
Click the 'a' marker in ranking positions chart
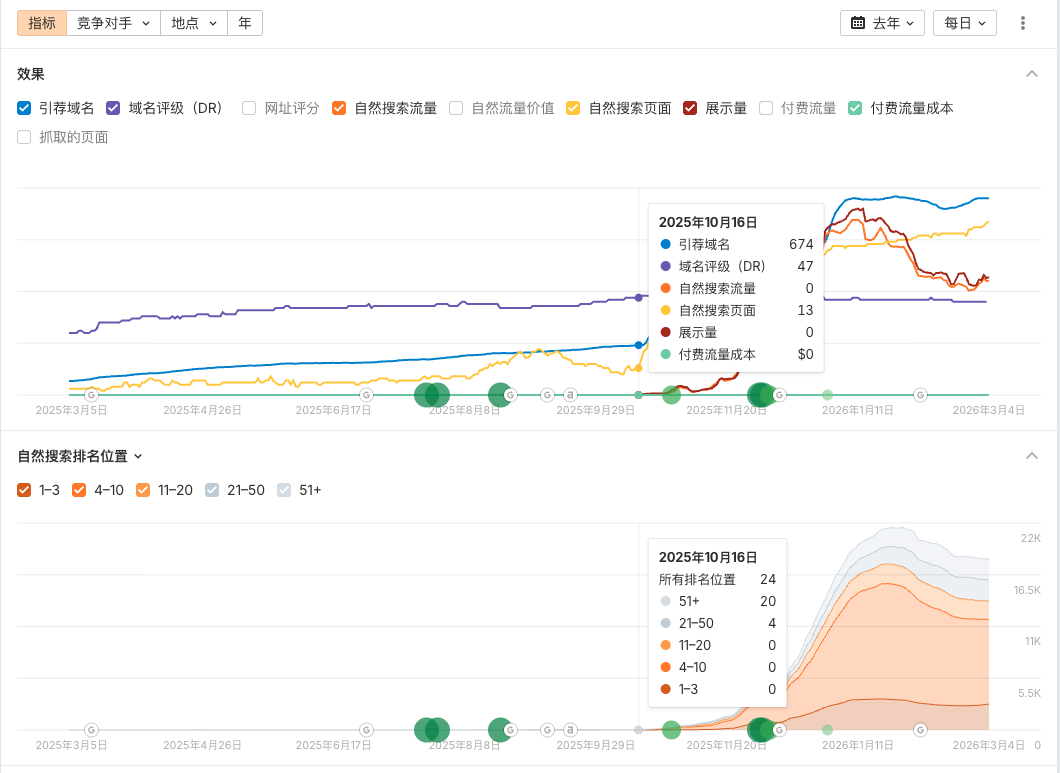pos(570,730)
